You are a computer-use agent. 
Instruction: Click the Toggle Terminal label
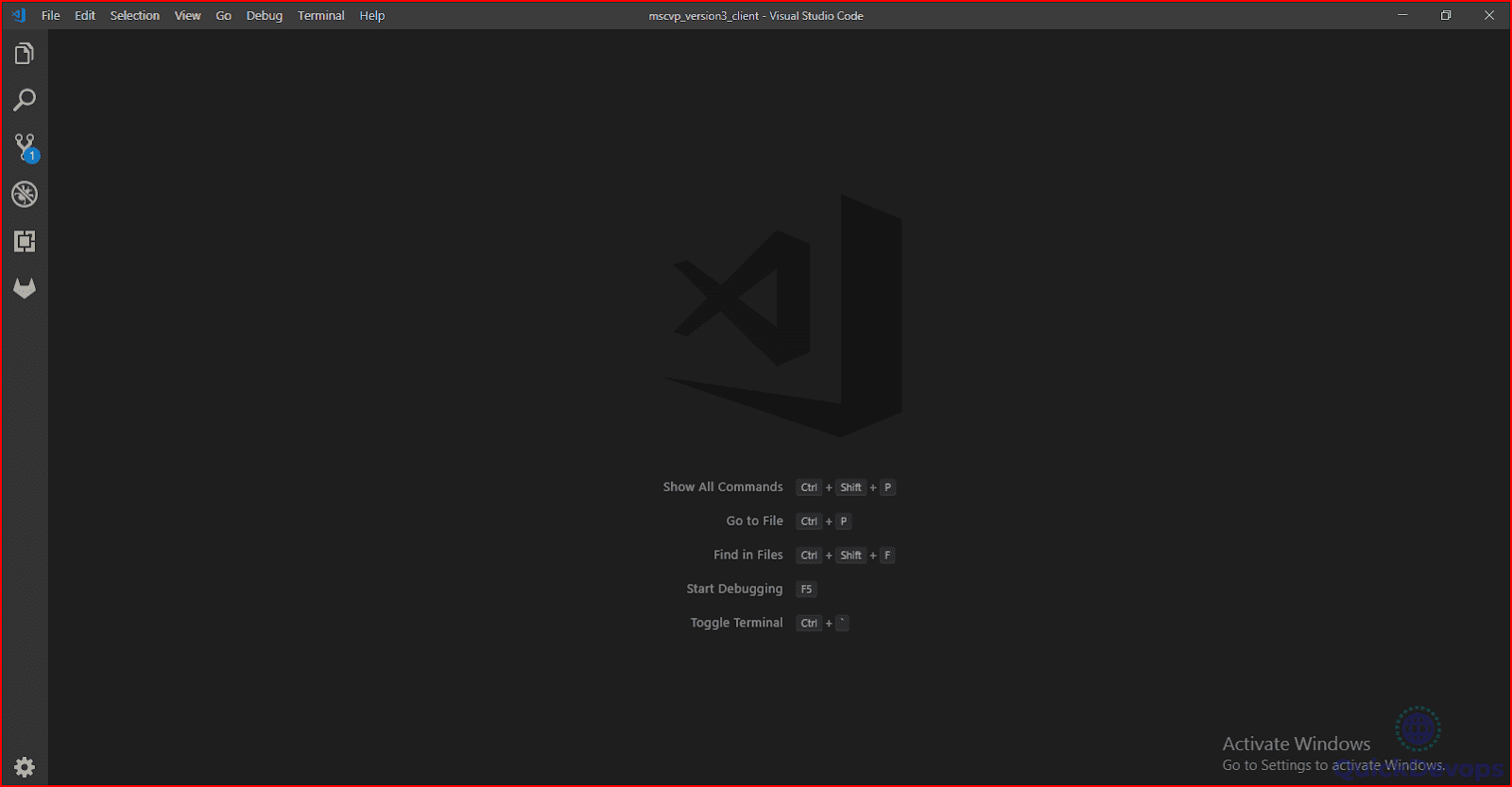(736, 623)
